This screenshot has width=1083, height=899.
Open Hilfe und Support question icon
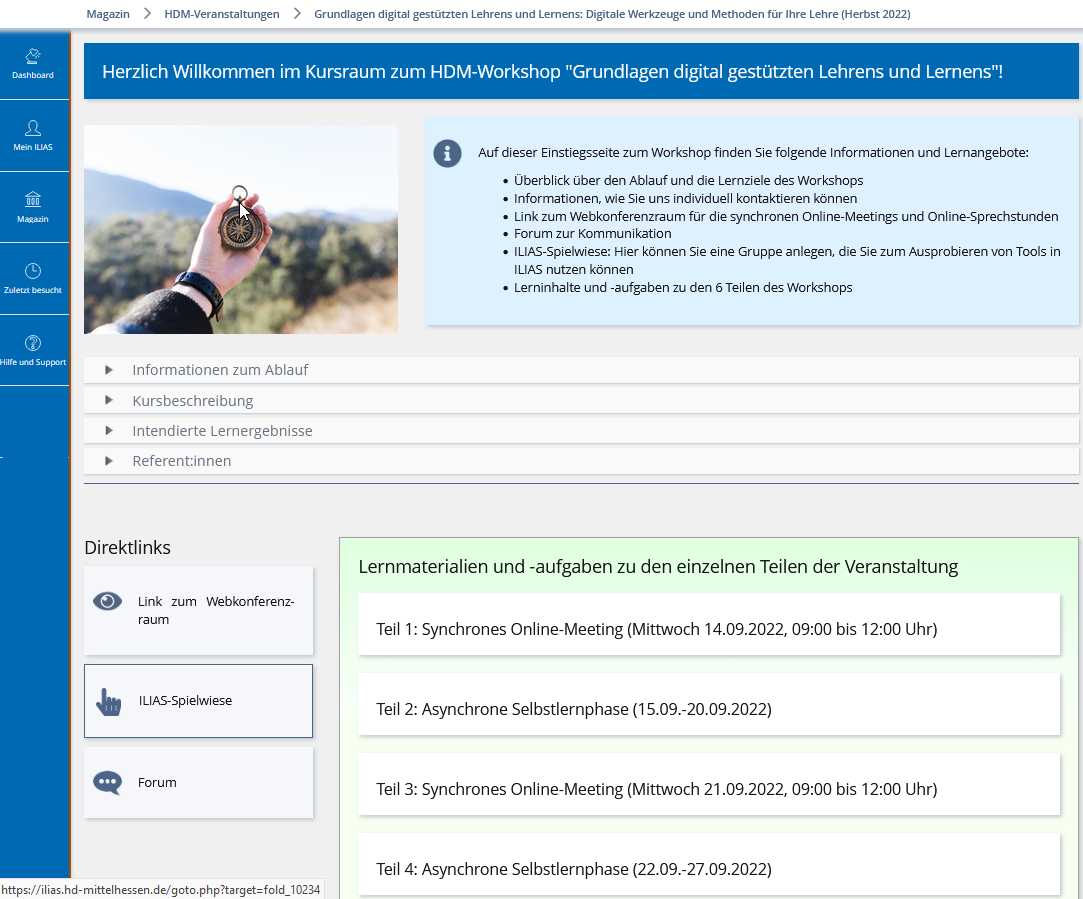[x=33, y=343]
